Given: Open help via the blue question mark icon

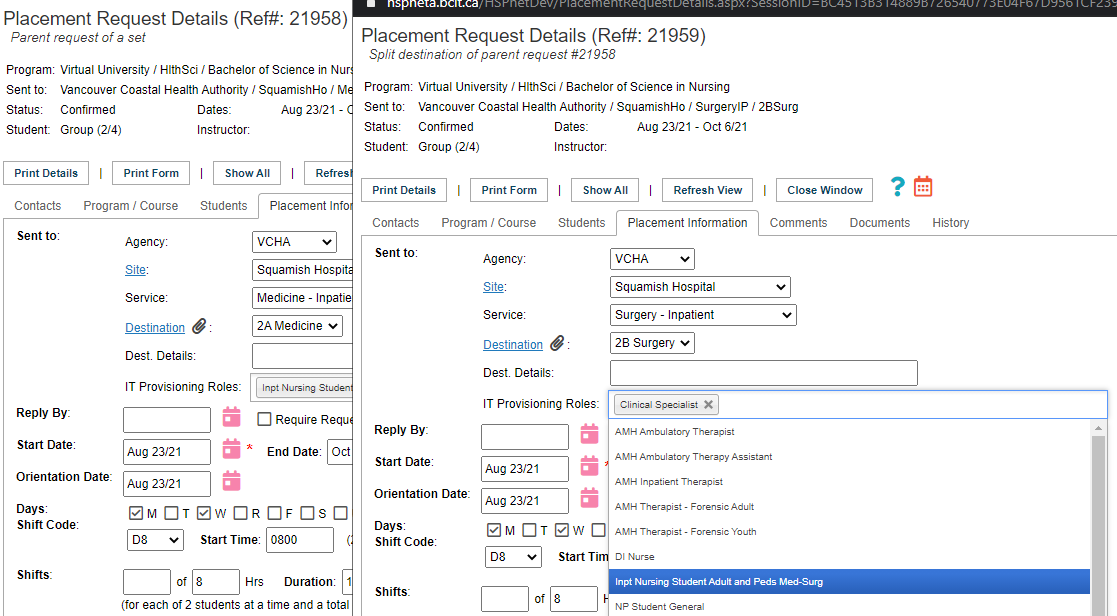Looking at the screenshot, I should [898, 187].
